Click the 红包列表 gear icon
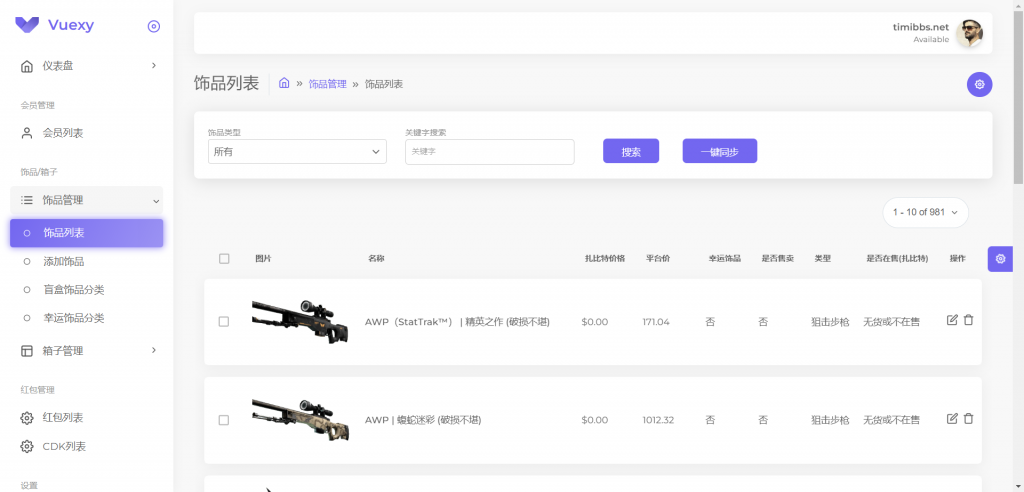Viewport: 1024px width, 492px height. click(x=27, y=418)
